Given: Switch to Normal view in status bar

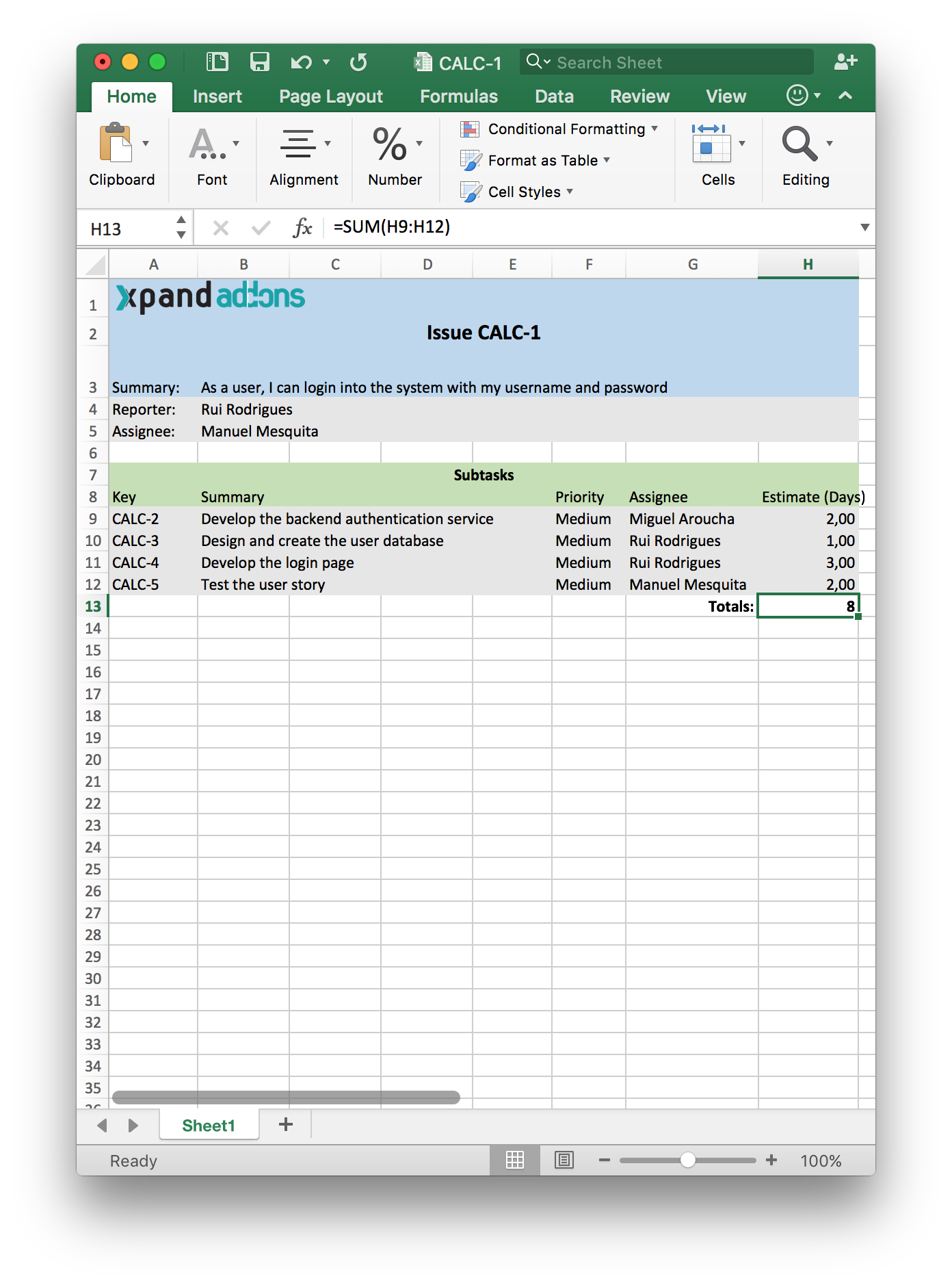Looking at the screenshot, I should (x=515, y=1160).
